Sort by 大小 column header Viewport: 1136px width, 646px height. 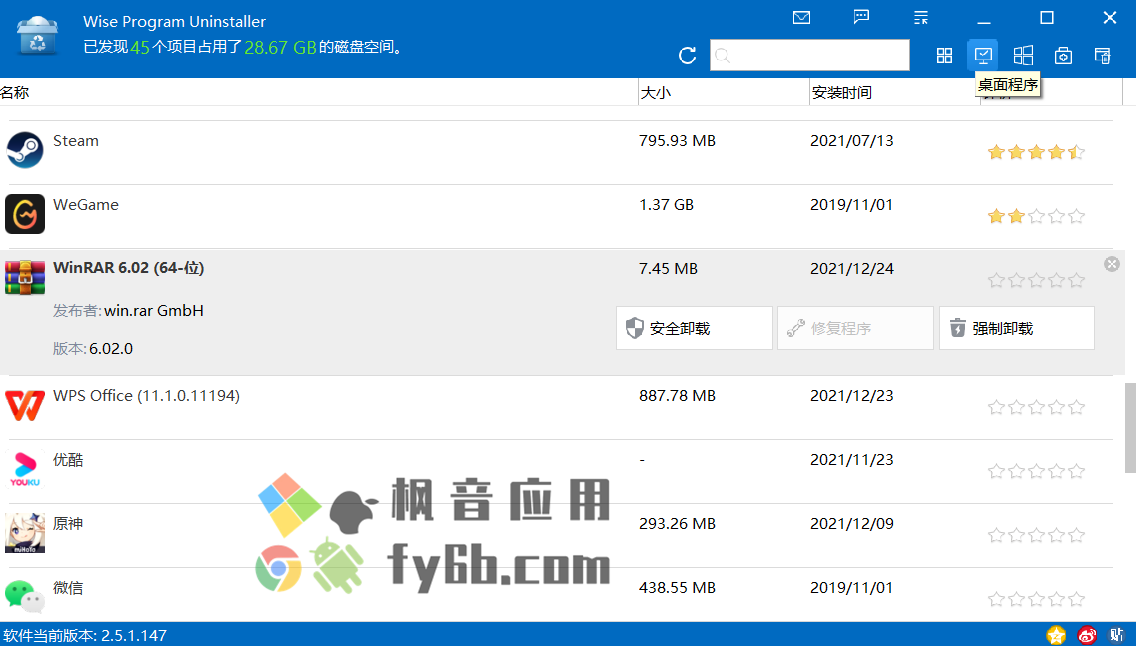(656, 93)
